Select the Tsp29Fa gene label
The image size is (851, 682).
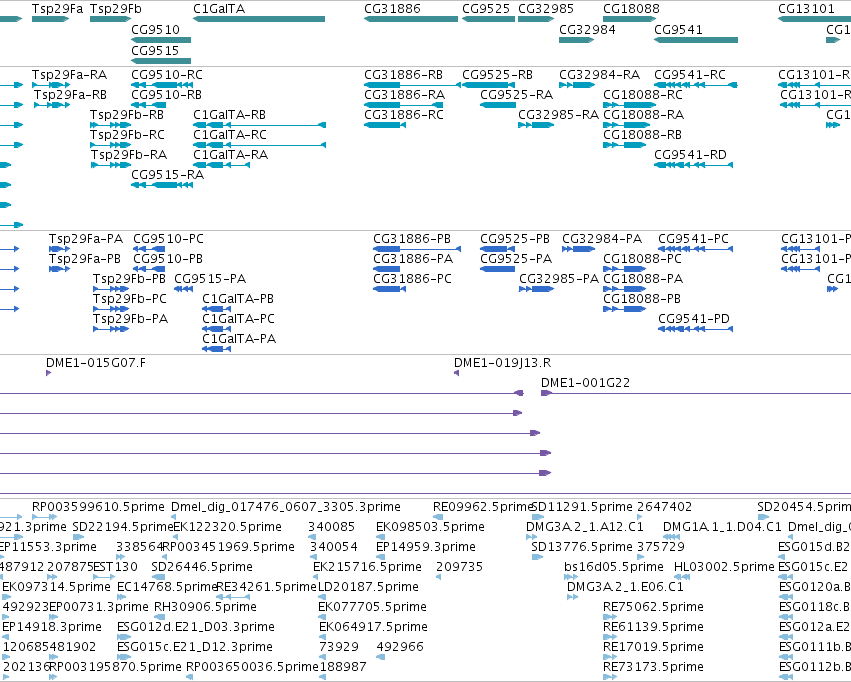click(58, 9)
